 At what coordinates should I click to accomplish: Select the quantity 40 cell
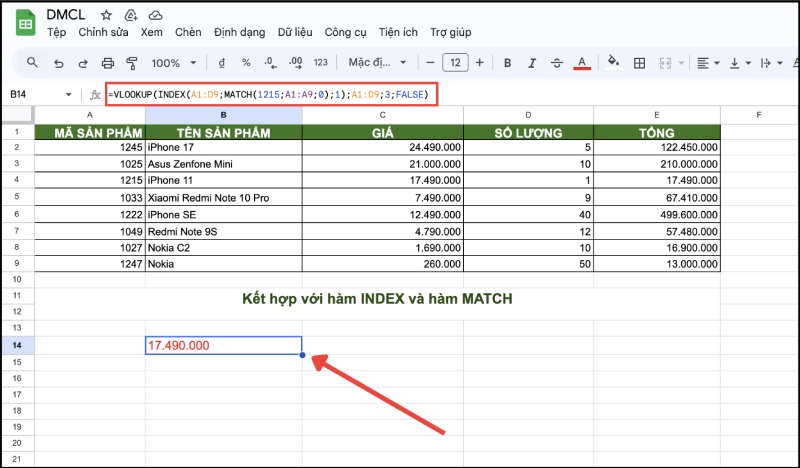(528, 214)
